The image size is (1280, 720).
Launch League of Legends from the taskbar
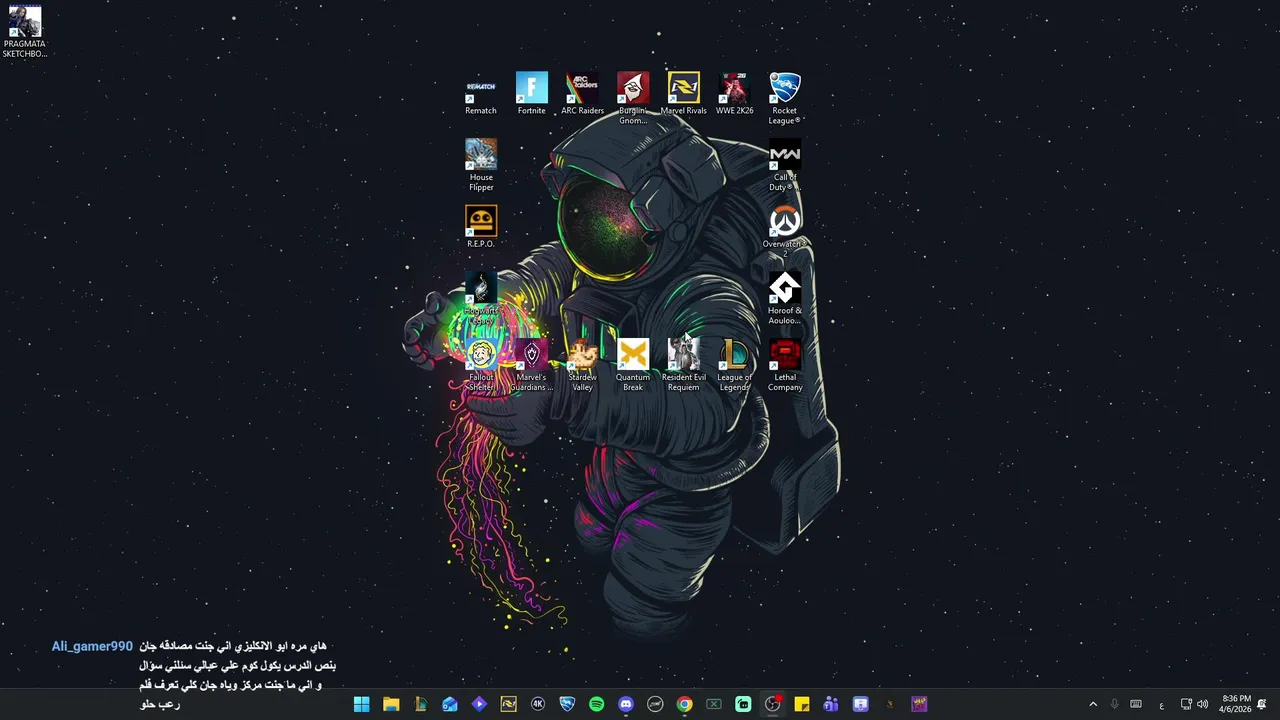[x=420, y=704]
